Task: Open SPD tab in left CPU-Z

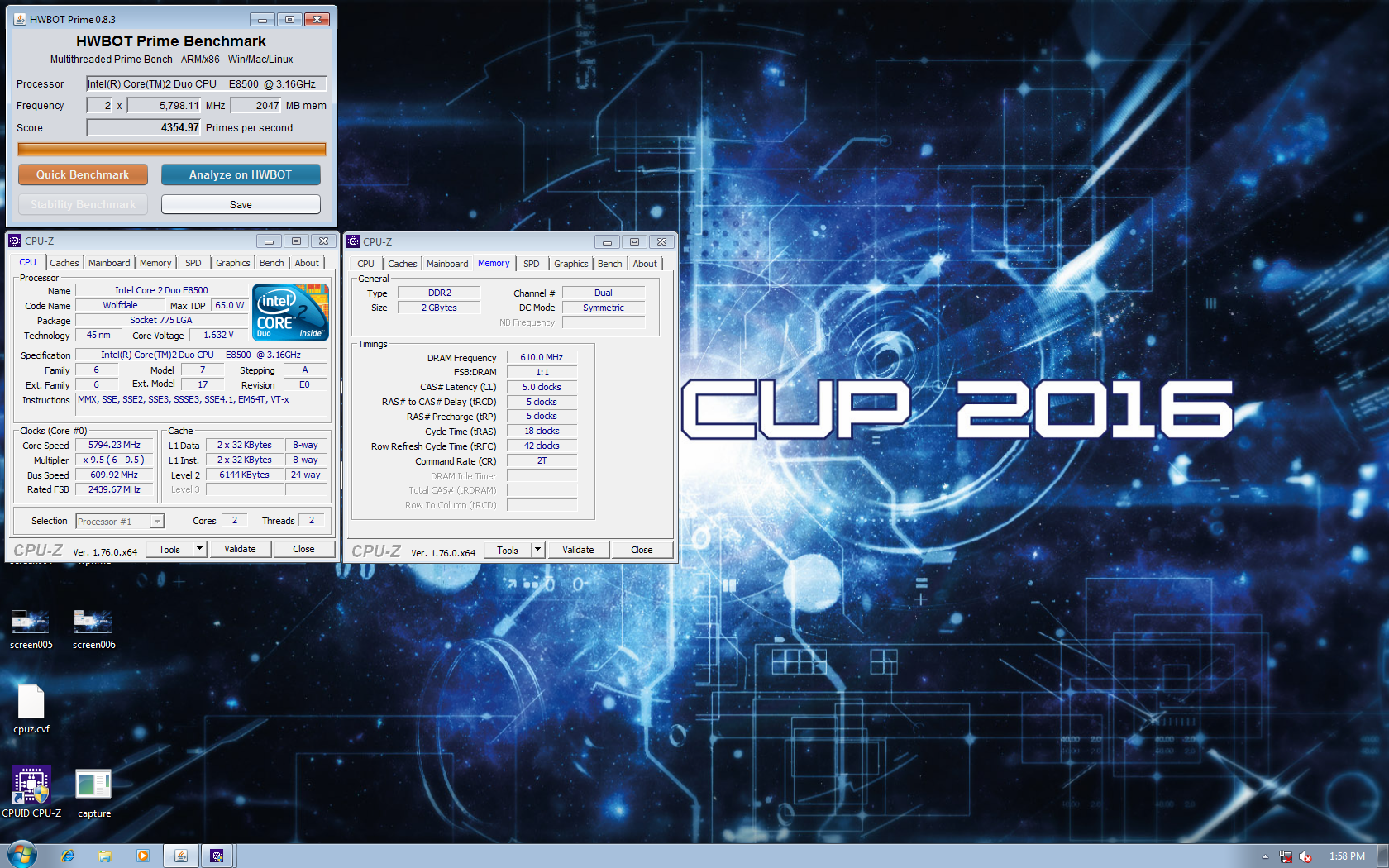Action: (193, 263)
